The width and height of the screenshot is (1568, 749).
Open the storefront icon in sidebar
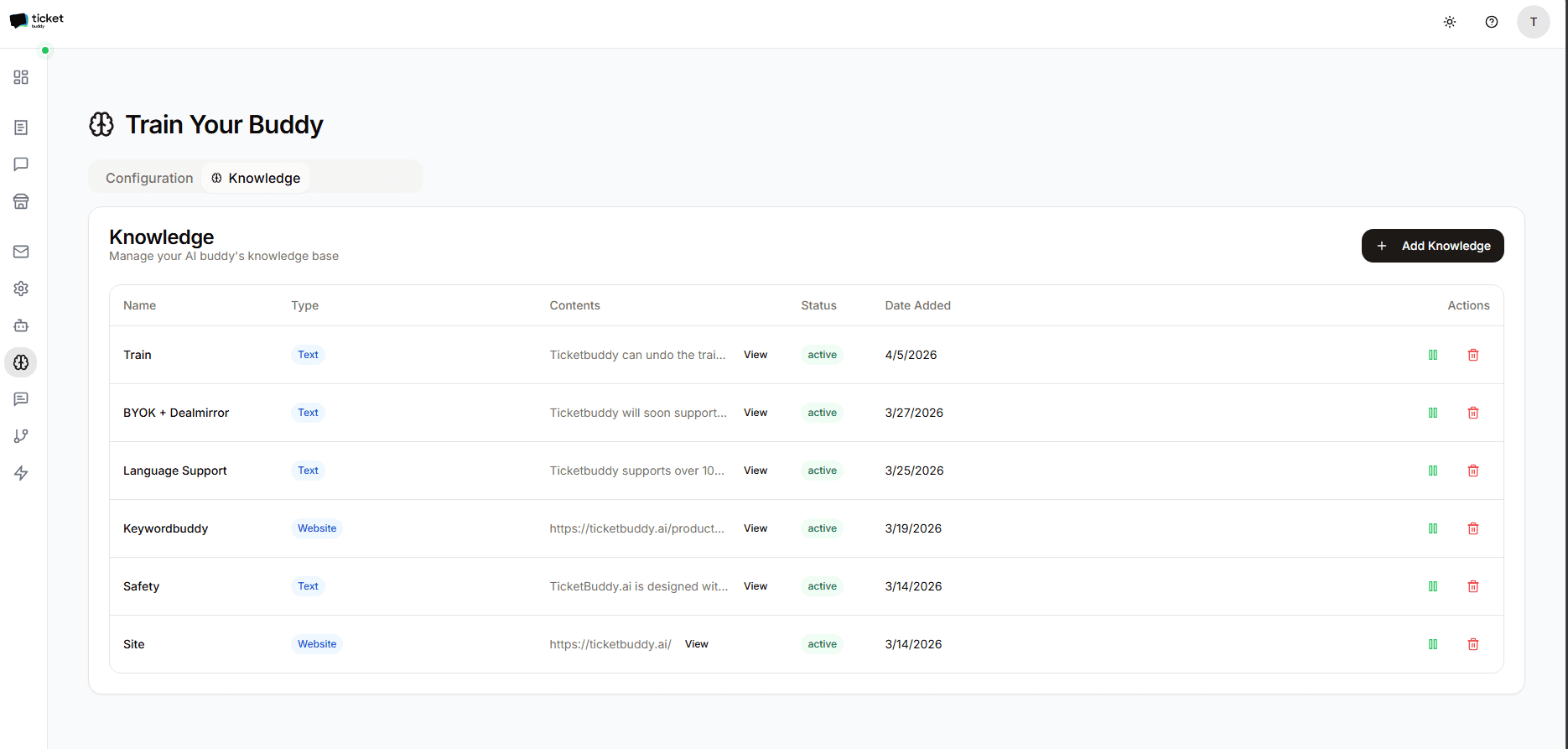click(x=21, y=201)
